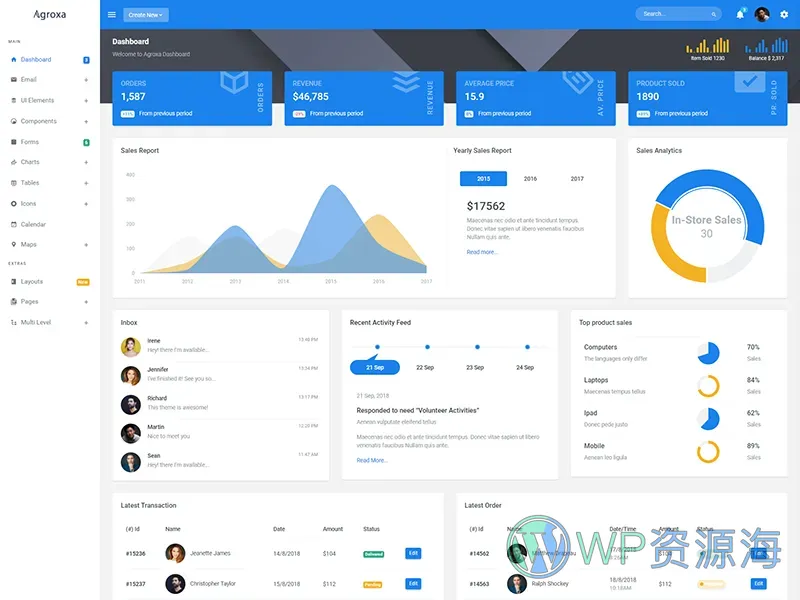Click Edit for transaction #15236
800x600 pixels.
413,553
